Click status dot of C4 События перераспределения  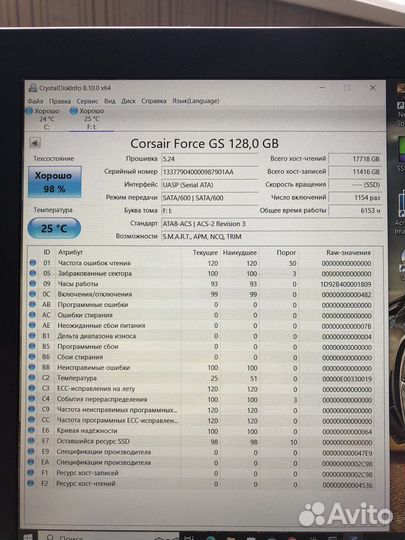pyautogui.click(x=32, y=399)
